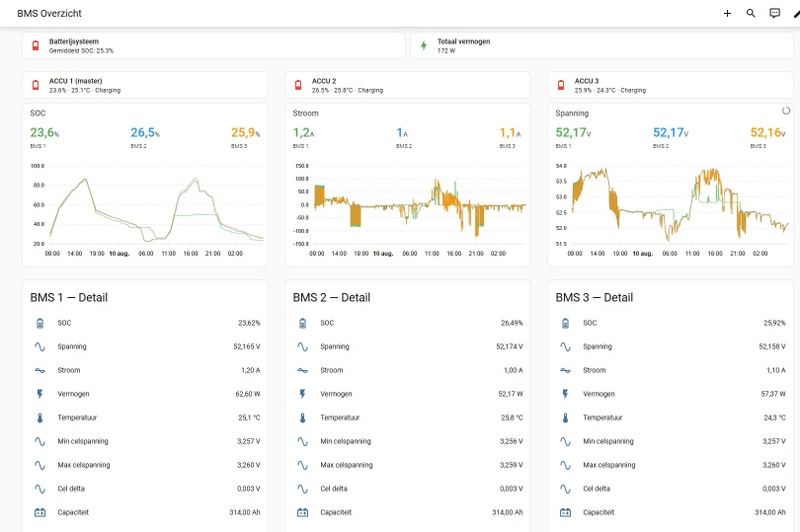Click the Spanning row in BMS 3 Detail
This screenshot has height=532, width=800.
pos(670,346)
